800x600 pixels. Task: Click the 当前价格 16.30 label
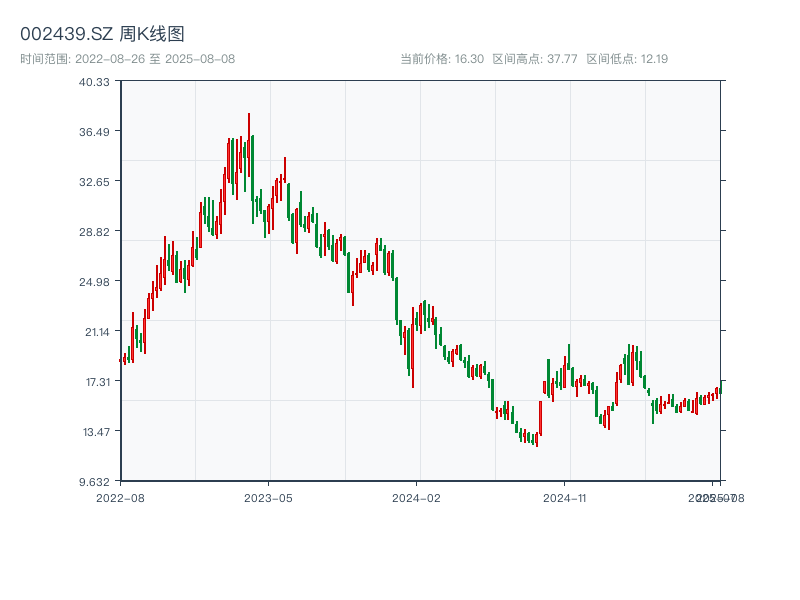pos(441,59)
